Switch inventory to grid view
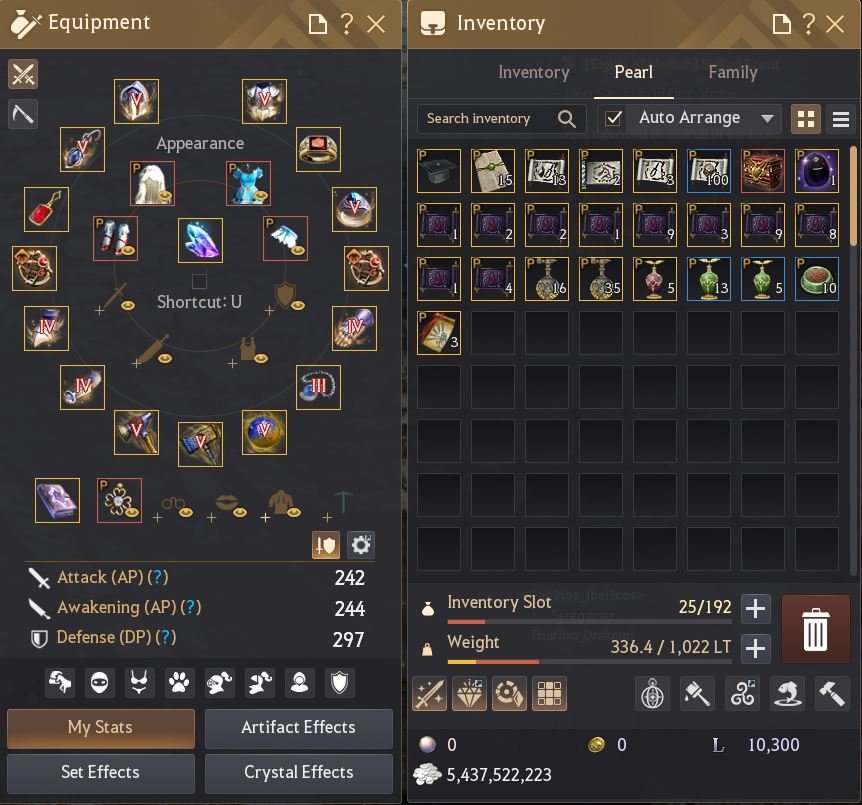862x805 pixels. [x=805, y=119]
